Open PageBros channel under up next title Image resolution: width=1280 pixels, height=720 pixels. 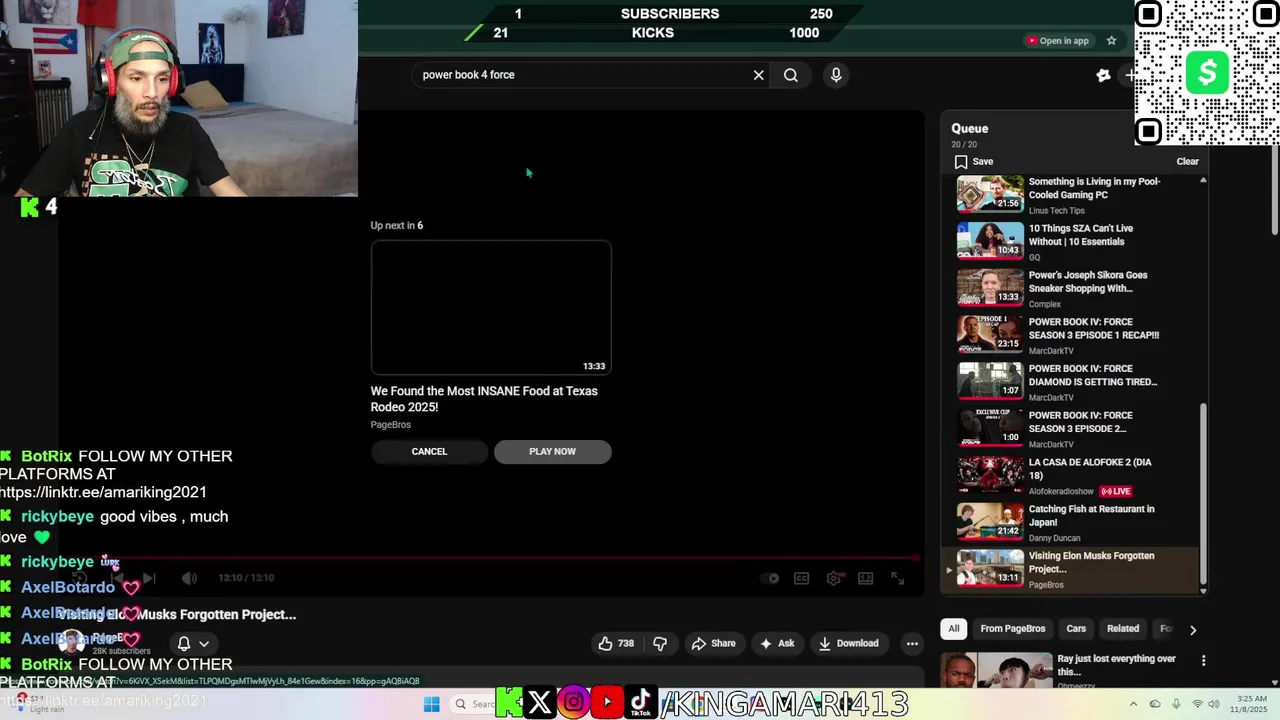click(391, 425)
